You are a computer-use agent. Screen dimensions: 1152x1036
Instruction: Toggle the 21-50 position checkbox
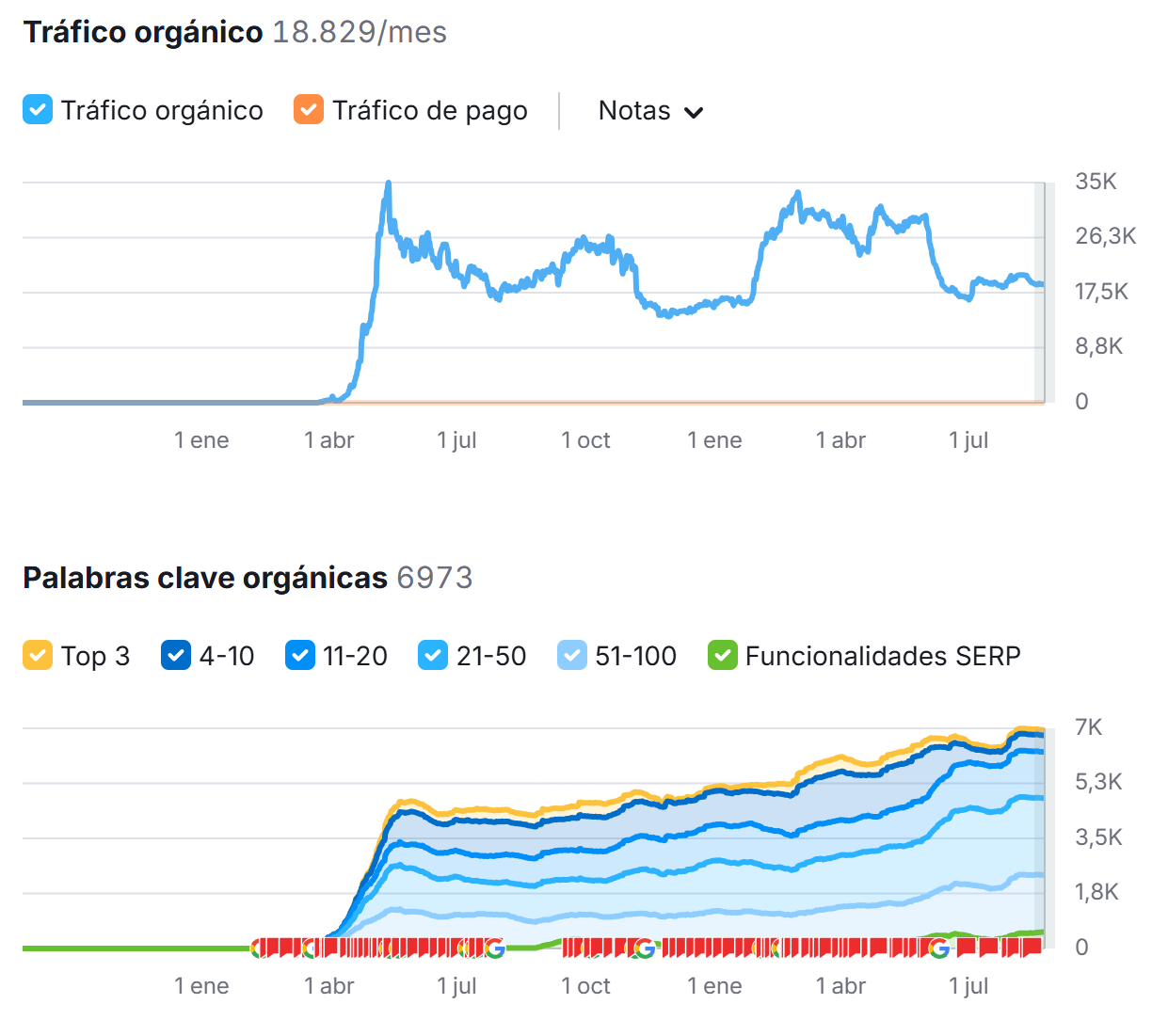tap(433, 656)
